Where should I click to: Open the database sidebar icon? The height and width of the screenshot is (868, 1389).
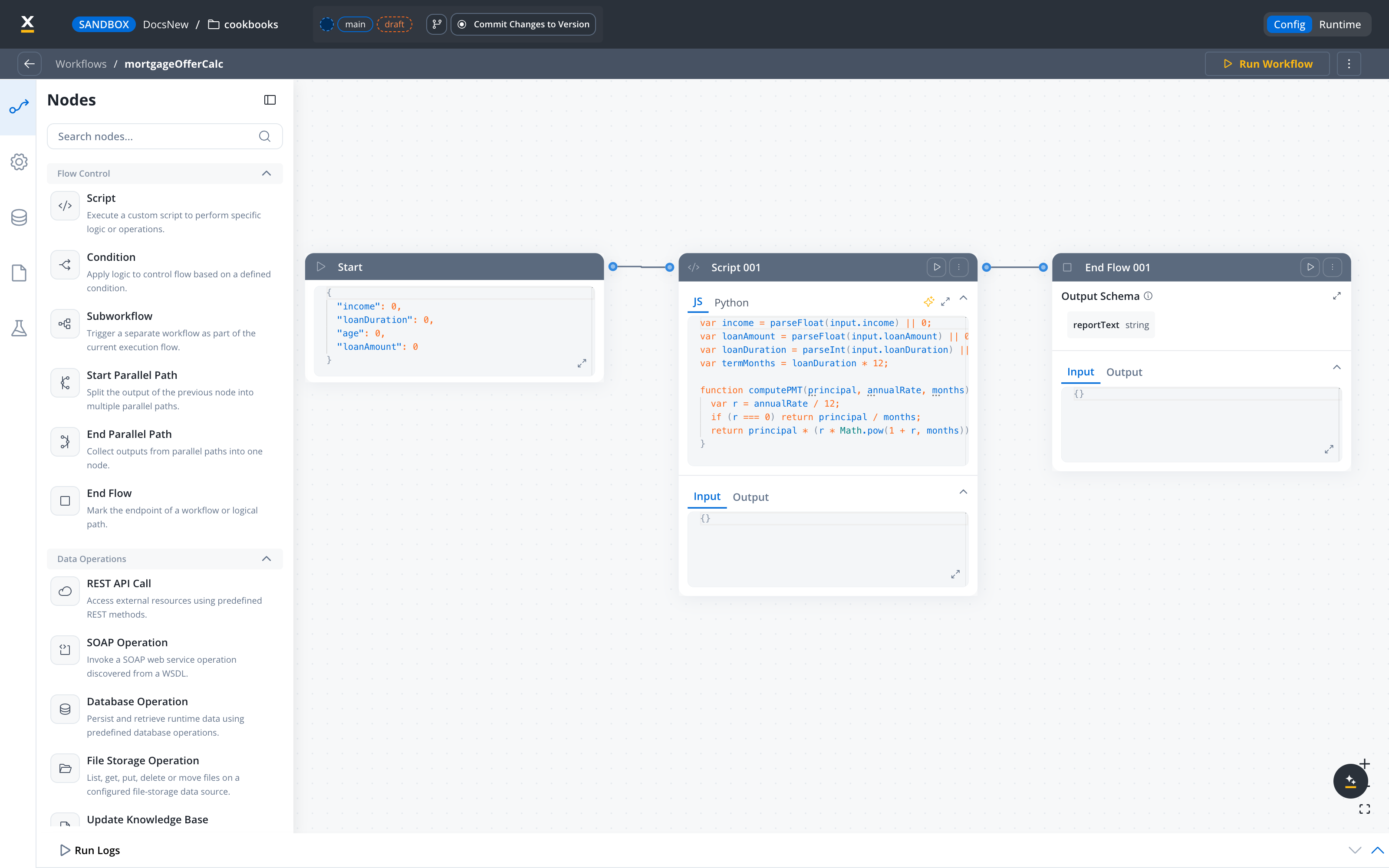(x=19, y=217)
